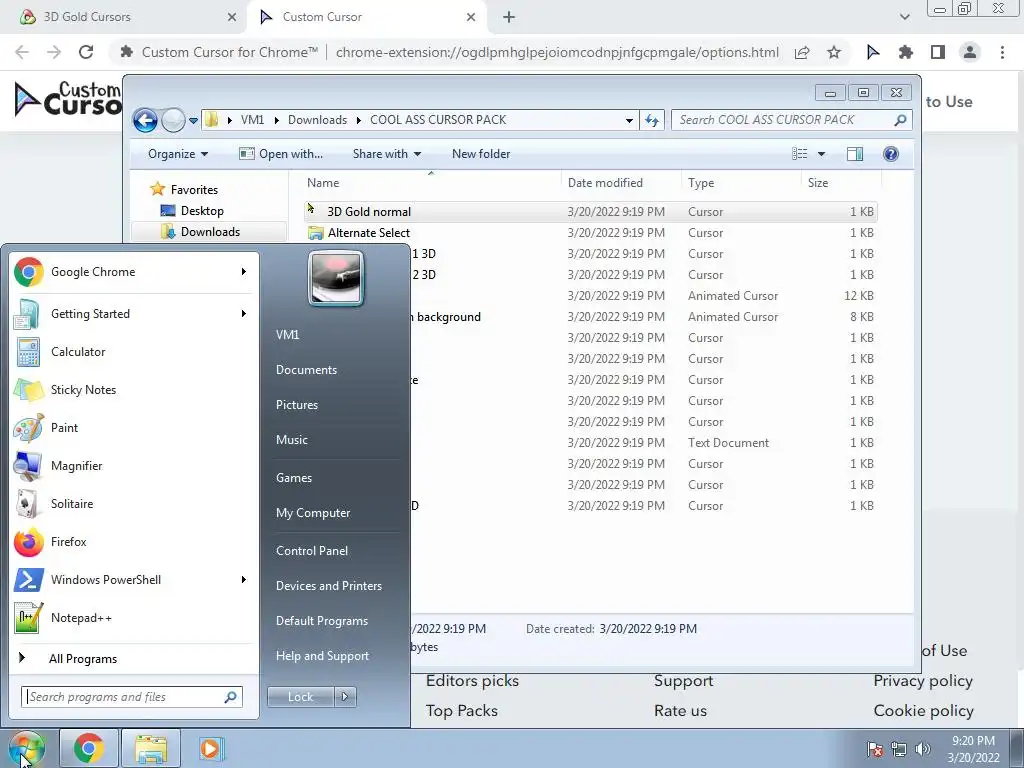Sort by the Size column header
The image size is (1024, 768).
[841, 183]
